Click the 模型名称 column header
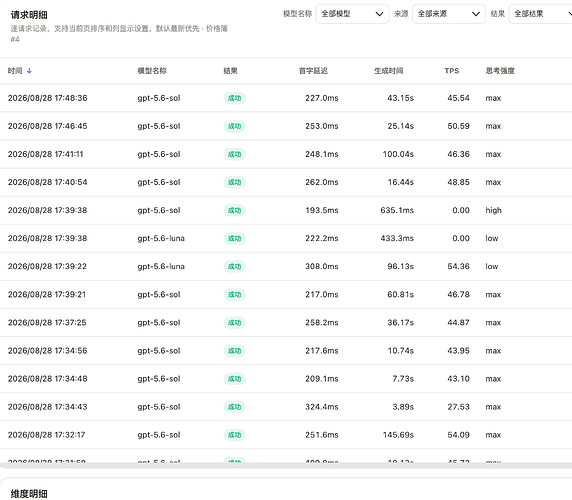The height and width of the screenshot is (500, 572). pyautogui.click(x=152, y=71)
